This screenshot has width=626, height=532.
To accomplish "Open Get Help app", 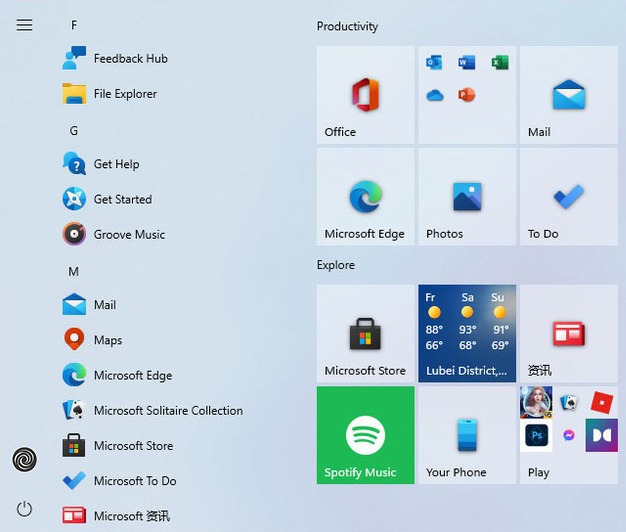I will [x=101, y=164].
